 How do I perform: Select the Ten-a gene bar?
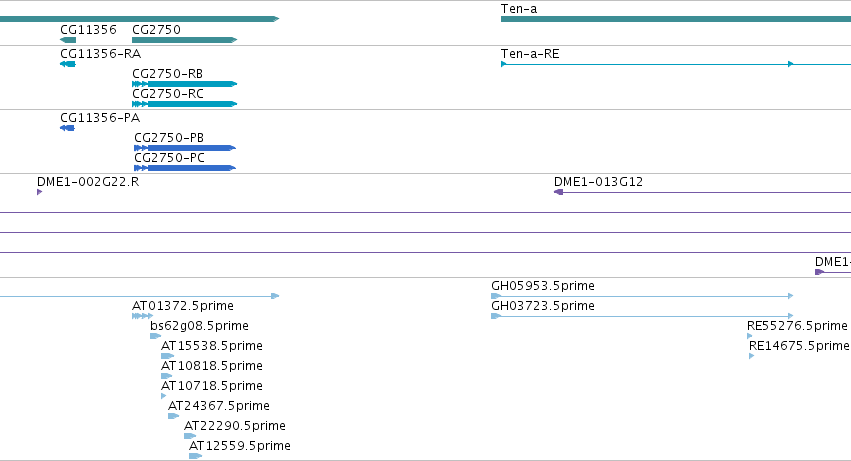676,19
